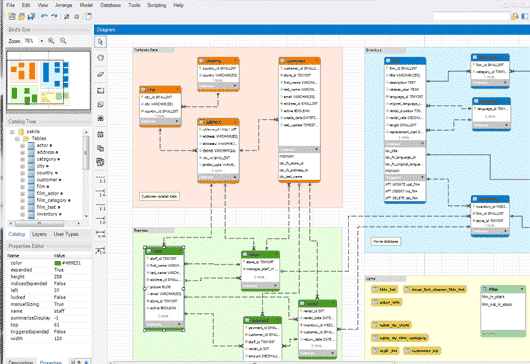Click the search icon beside search field

[x=514, y=16]
